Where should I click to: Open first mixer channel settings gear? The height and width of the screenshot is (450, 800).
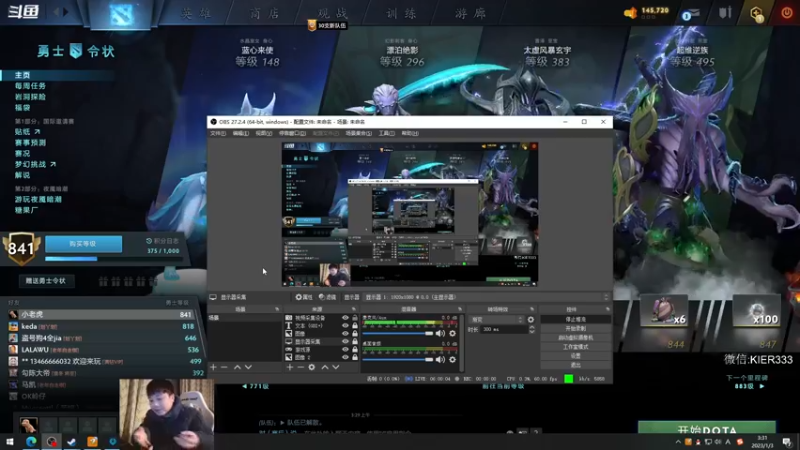tap(453, 333)
